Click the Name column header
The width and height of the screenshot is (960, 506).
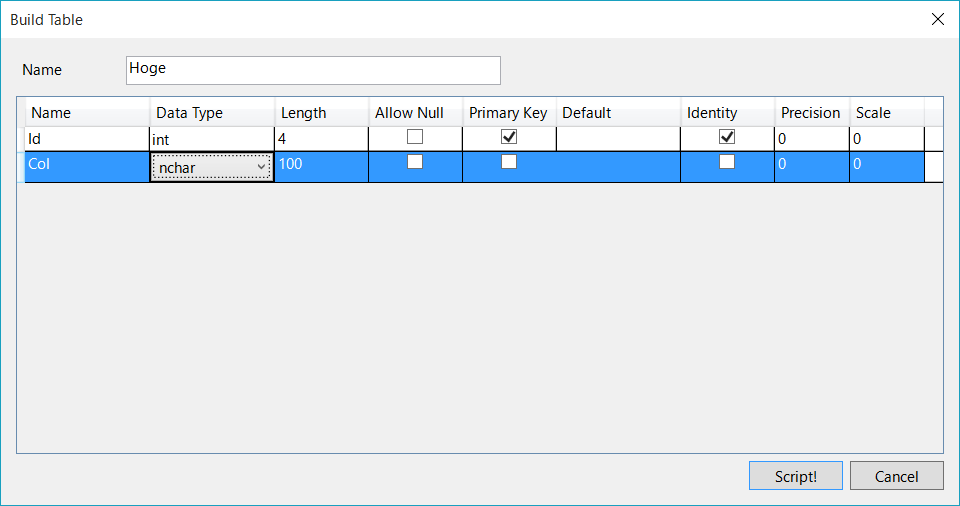87,113
